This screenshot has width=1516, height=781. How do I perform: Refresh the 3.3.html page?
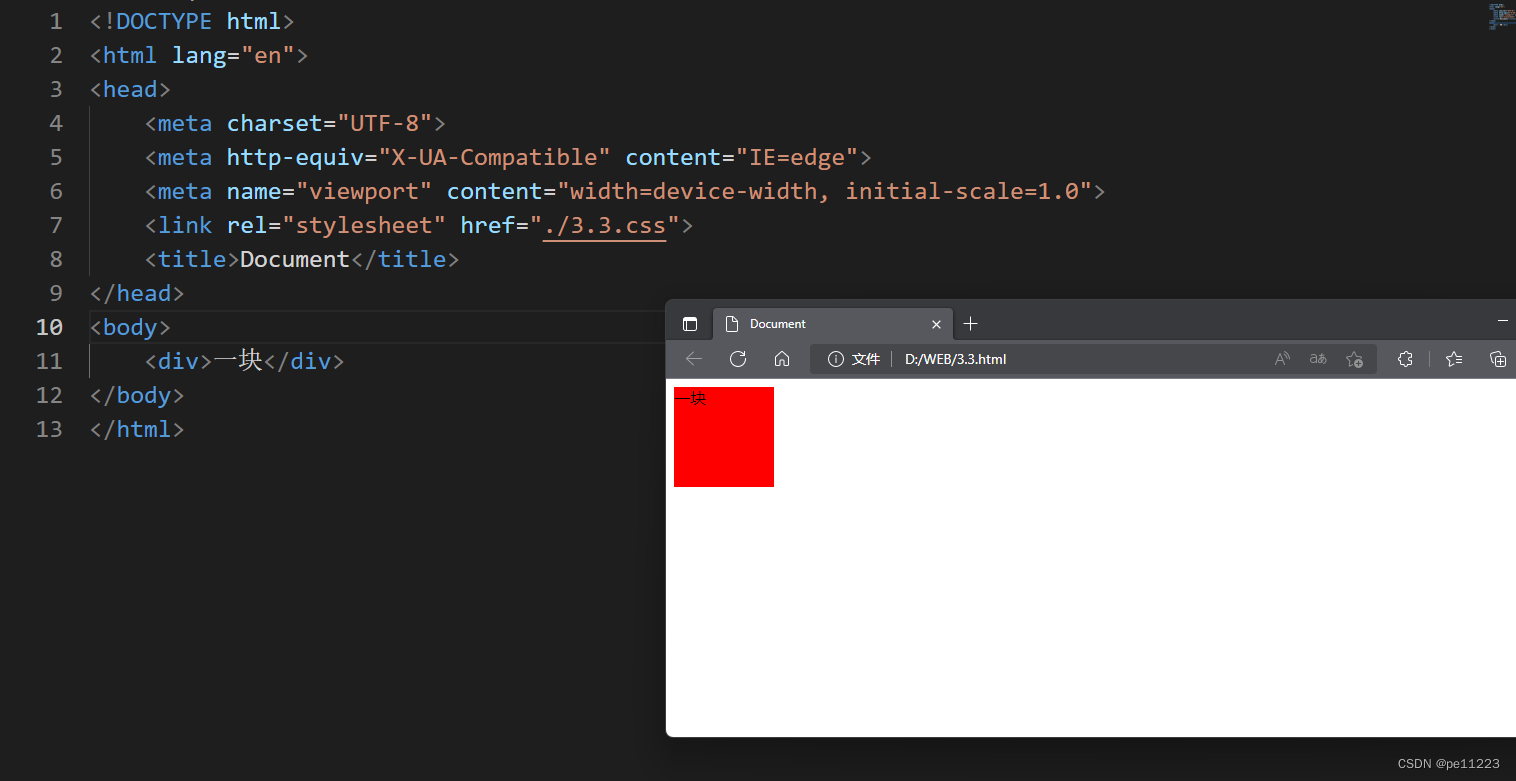[x=738, y=359]
